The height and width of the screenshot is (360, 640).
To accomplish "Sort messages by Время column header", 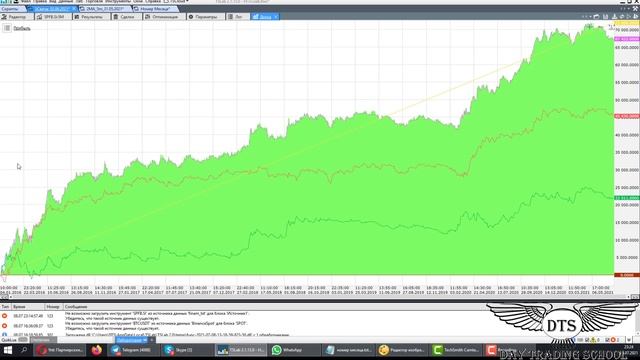I will click(27, 307).
